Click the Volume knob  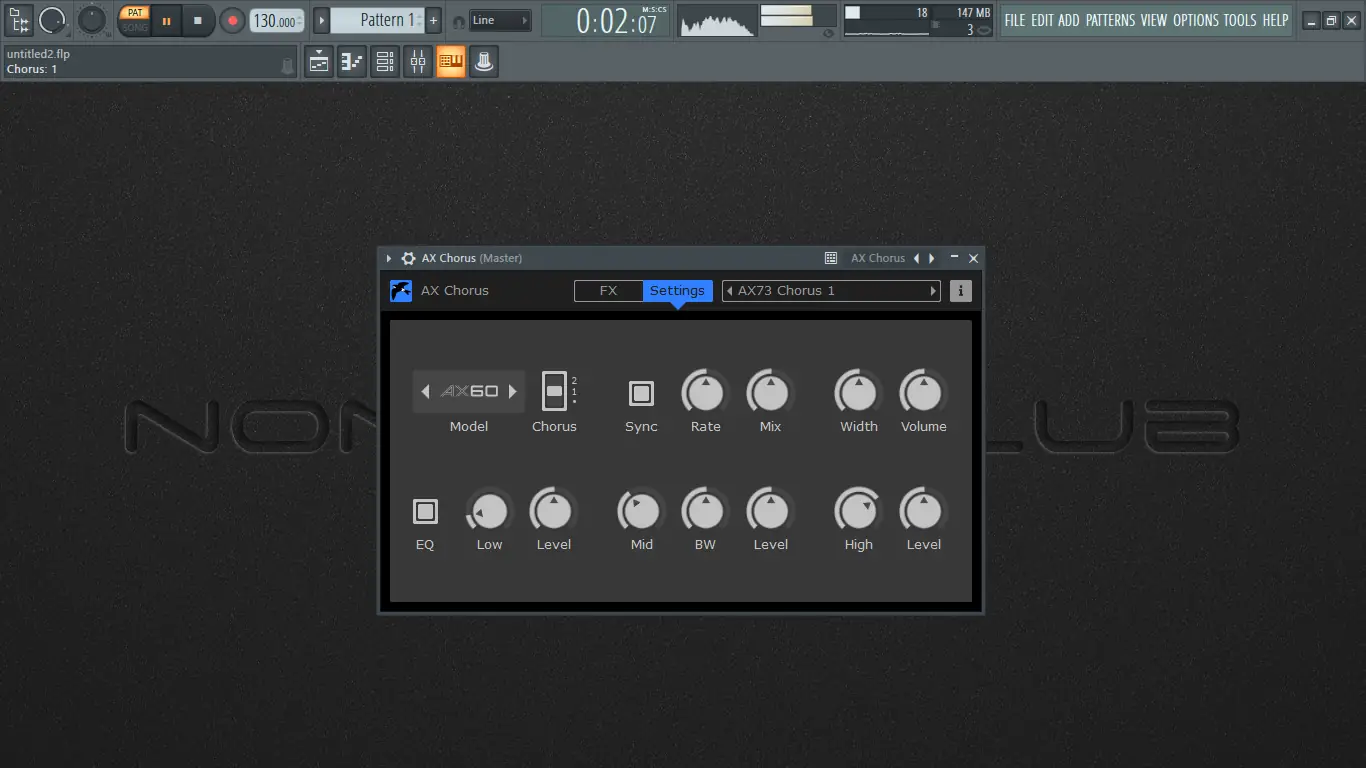923,393
